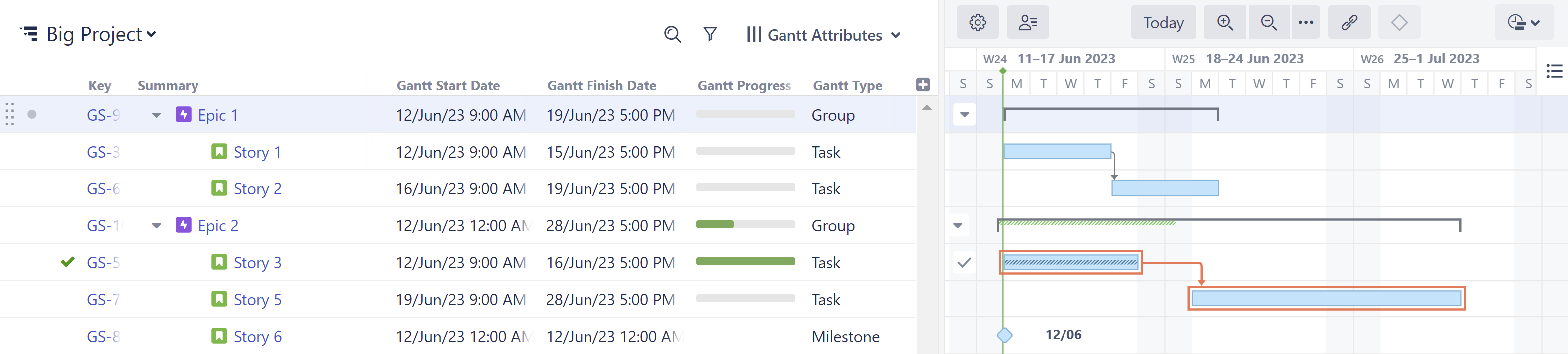Click the milestone diamond toolbar icon

pyautogui.click(x=1399, y=22)
